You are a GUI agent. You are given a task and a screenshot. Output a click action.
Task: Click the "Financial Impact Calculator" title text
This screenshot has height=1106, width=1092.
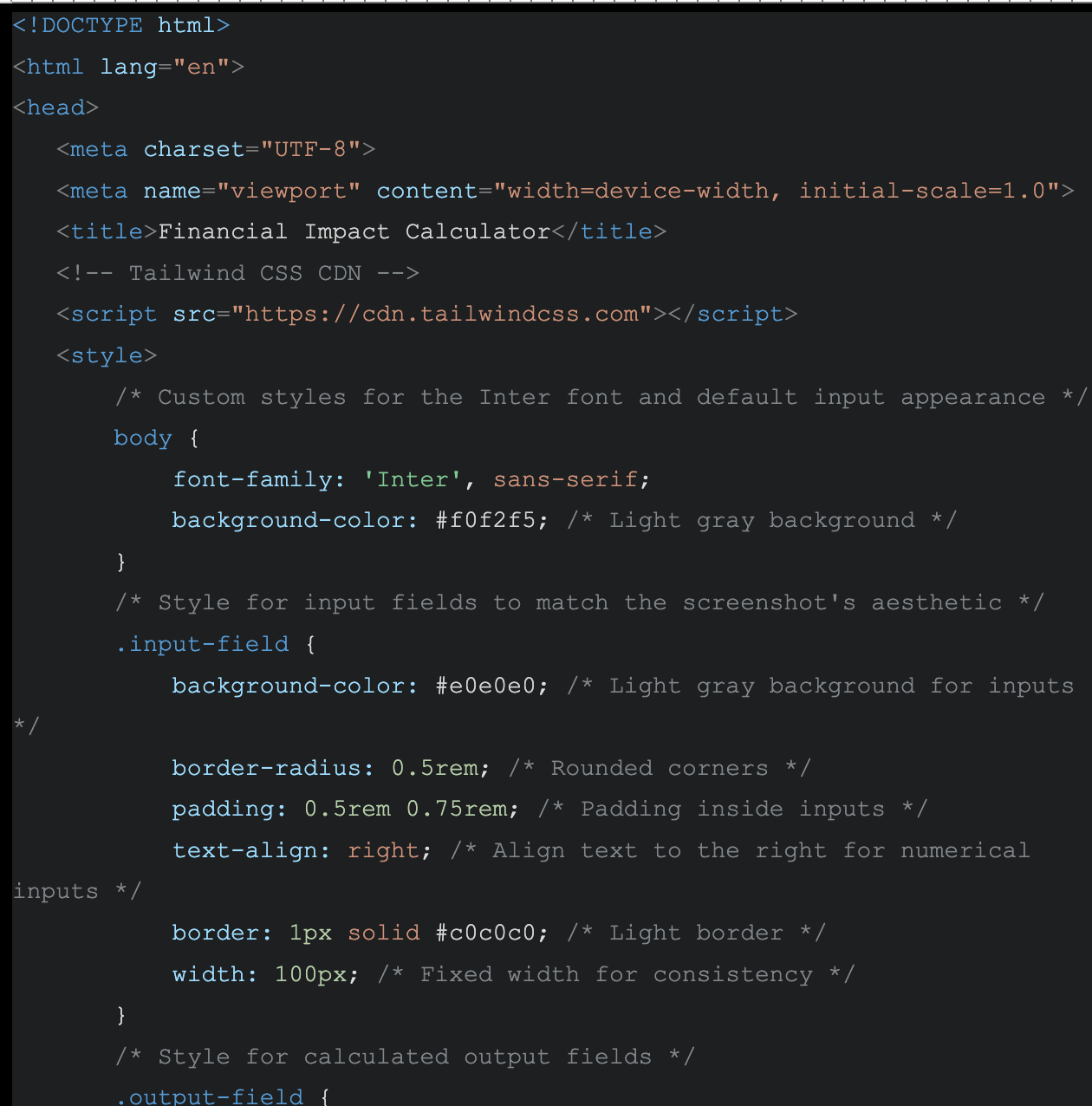tap(354, 232)
